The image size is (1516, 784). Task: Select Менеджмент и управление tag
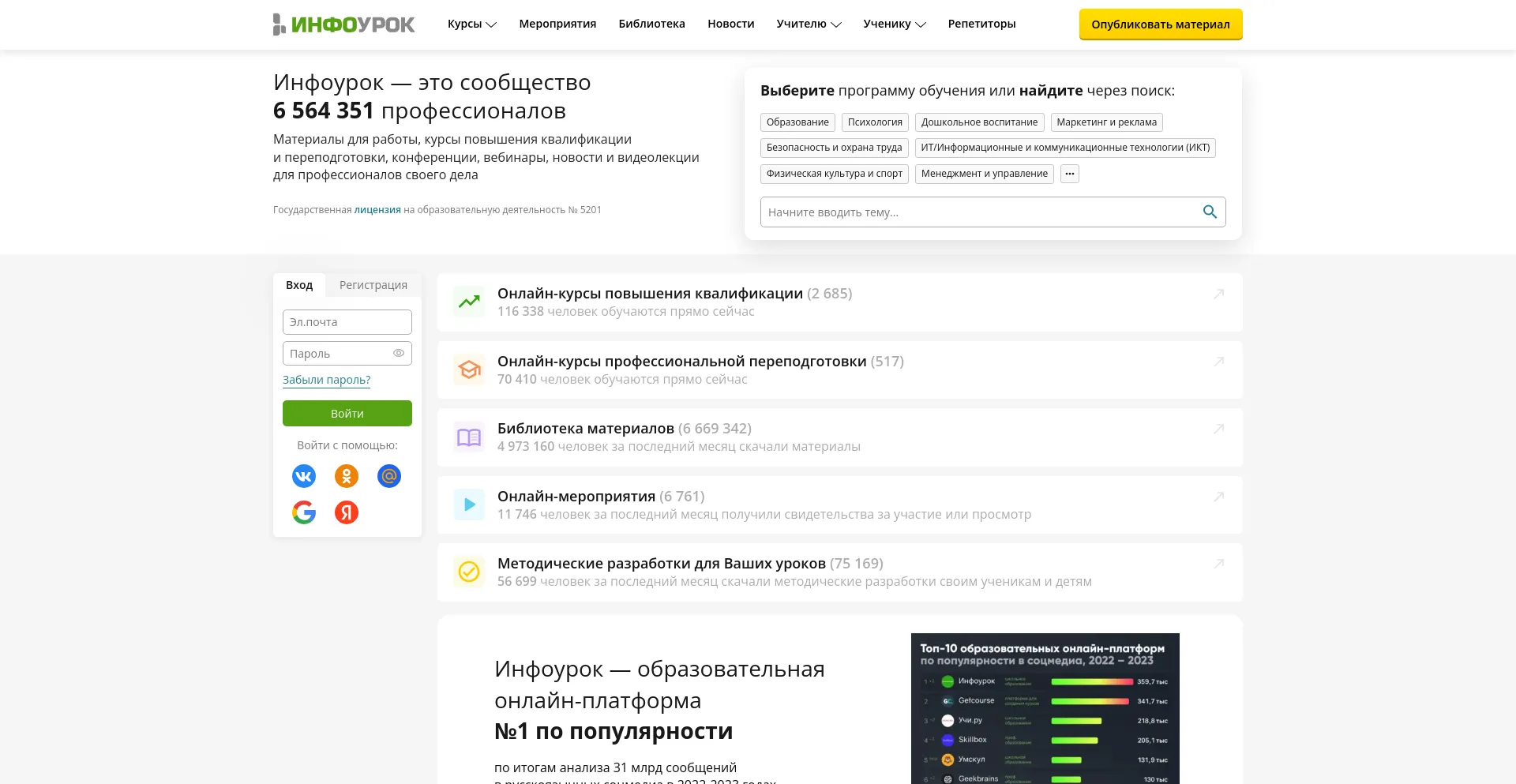[984, 174]
